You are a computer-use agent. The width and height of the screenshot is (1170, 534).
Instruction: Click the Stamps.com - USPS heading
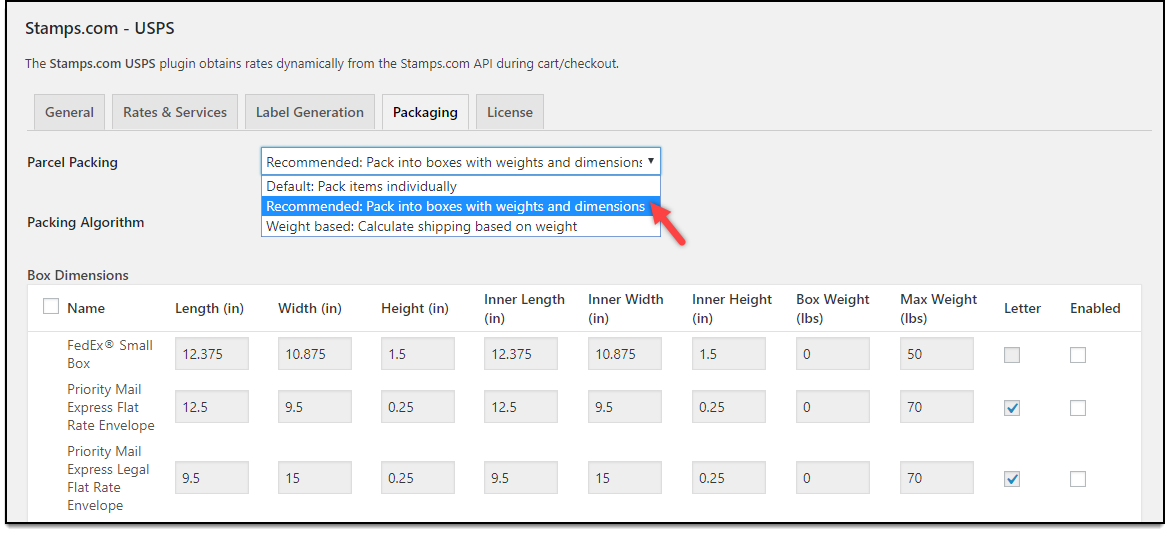(99, 29)
